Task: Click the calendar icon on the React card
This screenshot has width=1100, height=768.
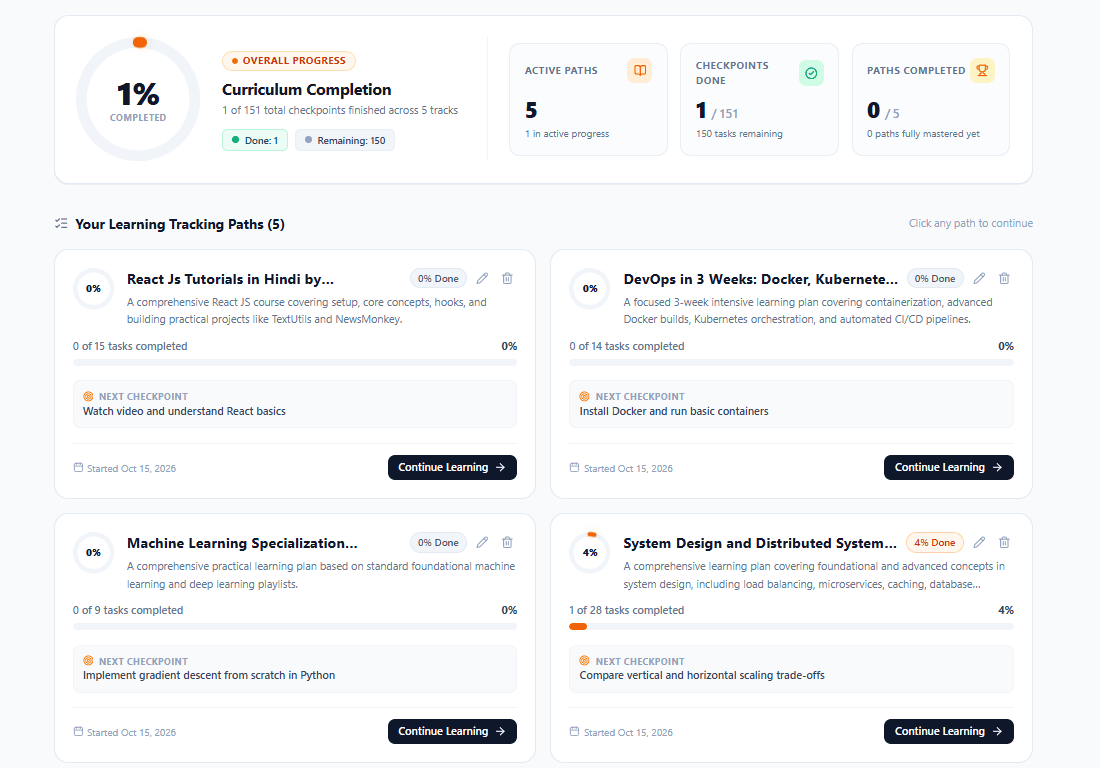Action: [78, 467]
